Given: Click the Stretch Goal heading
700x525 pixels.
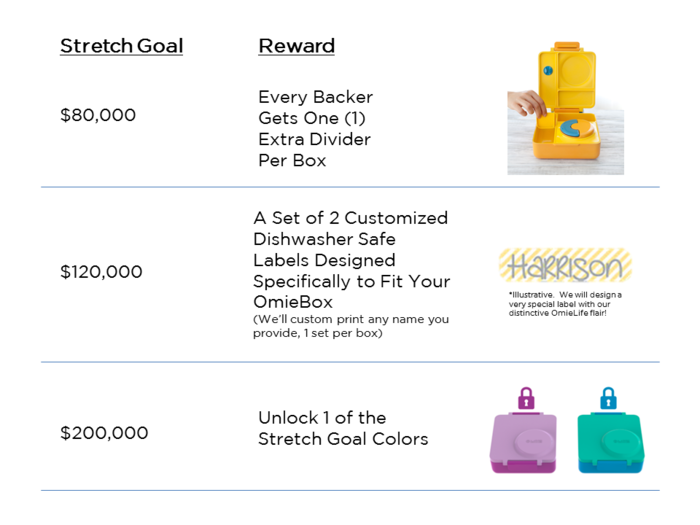Looking at the screenshot, I should (121, 46).
